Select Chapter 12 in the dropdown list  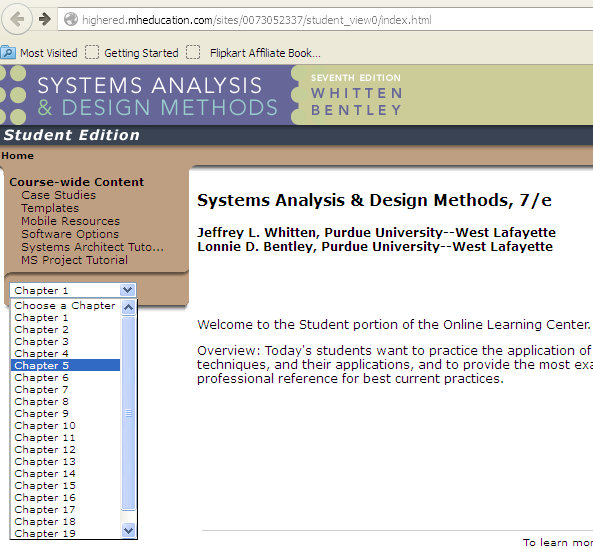pyautogui.click(x=65, y=450)
